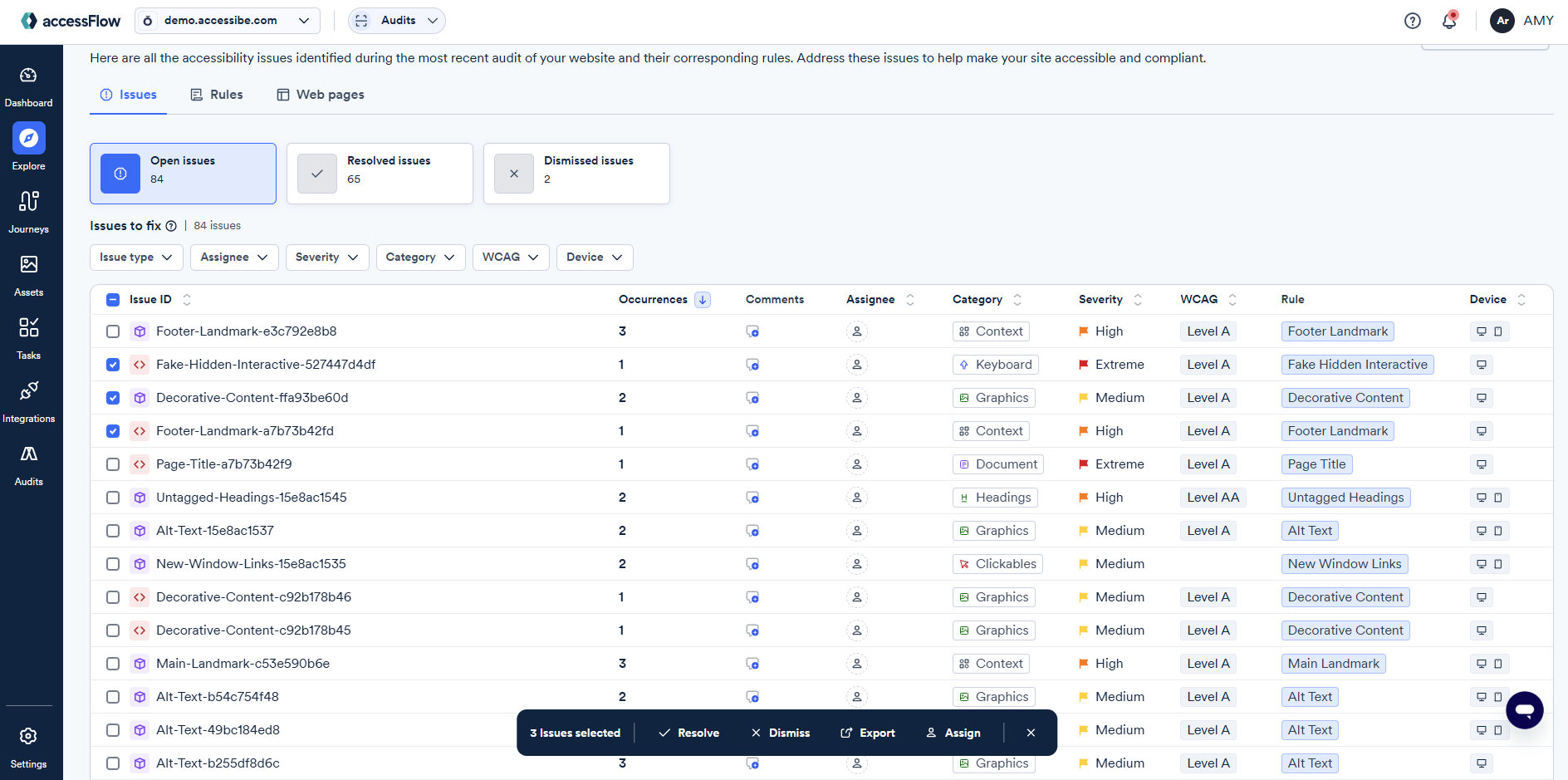Image resolution: width=1568 pixels, height=780 pixels.
Task: Open the AMY user avatar
Action: [x=1502, y=21]
